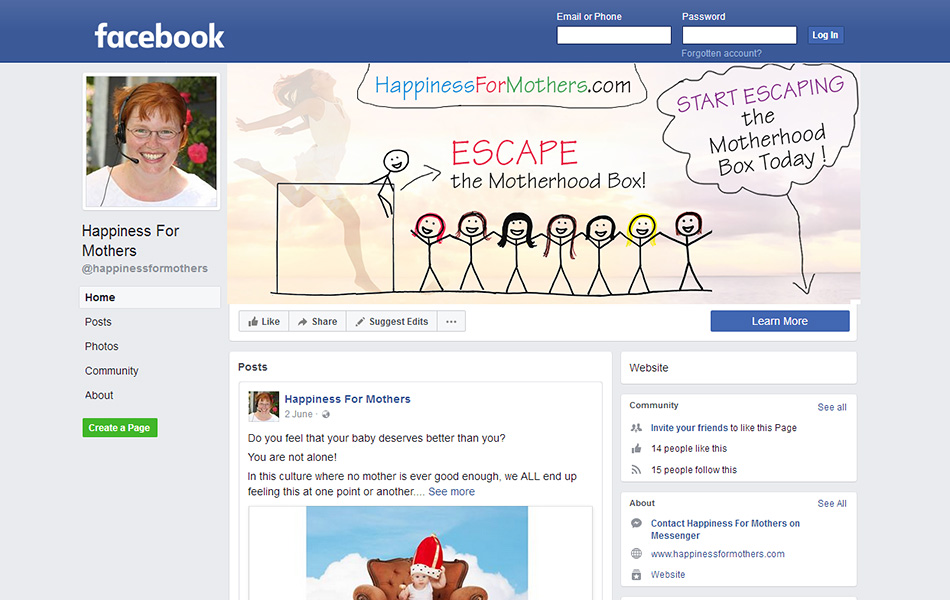
Task: Click the public globe icon on post
Action: click(x=326, y=415)
